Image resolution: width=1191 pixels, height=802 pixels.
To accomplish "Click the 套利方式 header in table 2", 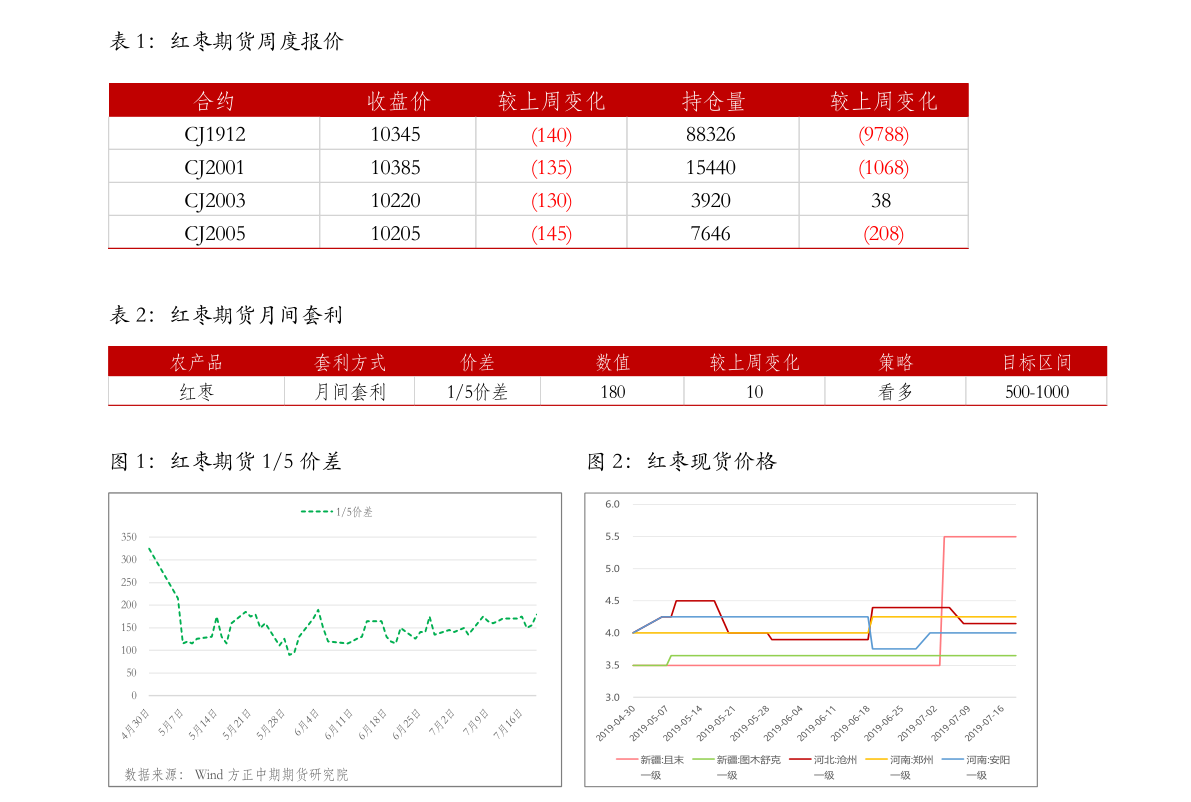I will pos(350,362).
